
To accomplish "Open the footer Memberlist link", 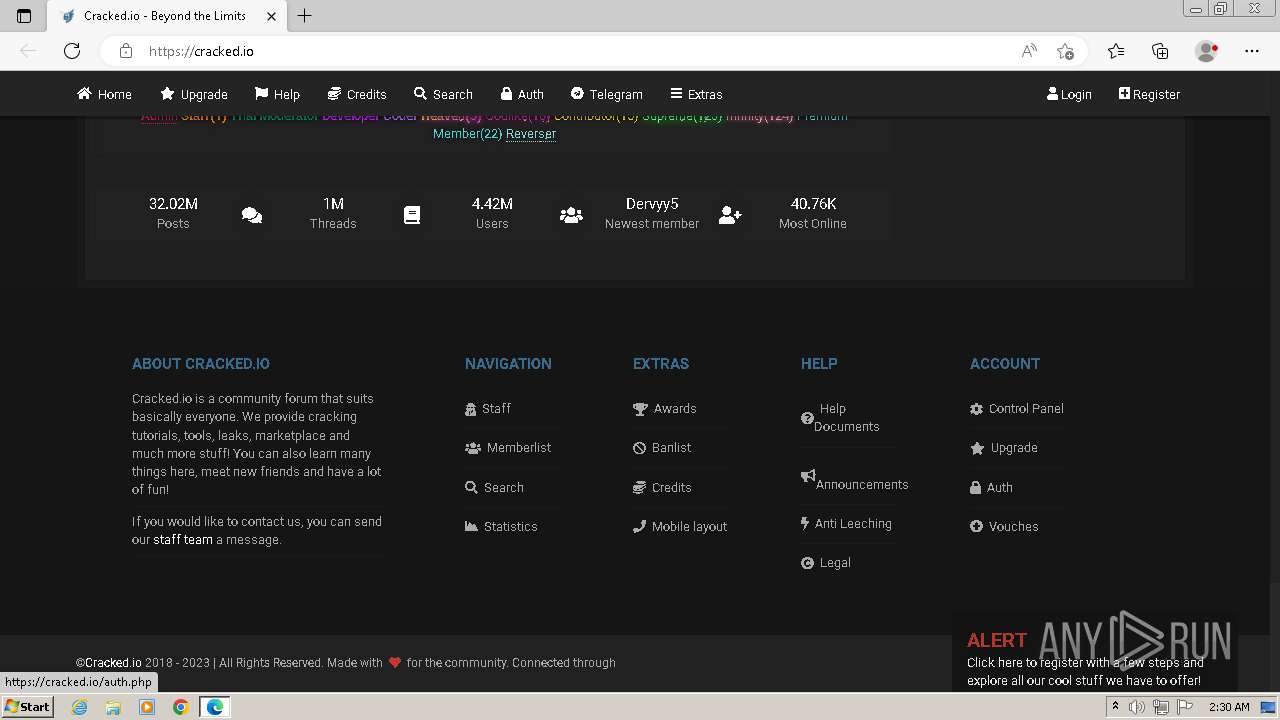I will (508, 448).
